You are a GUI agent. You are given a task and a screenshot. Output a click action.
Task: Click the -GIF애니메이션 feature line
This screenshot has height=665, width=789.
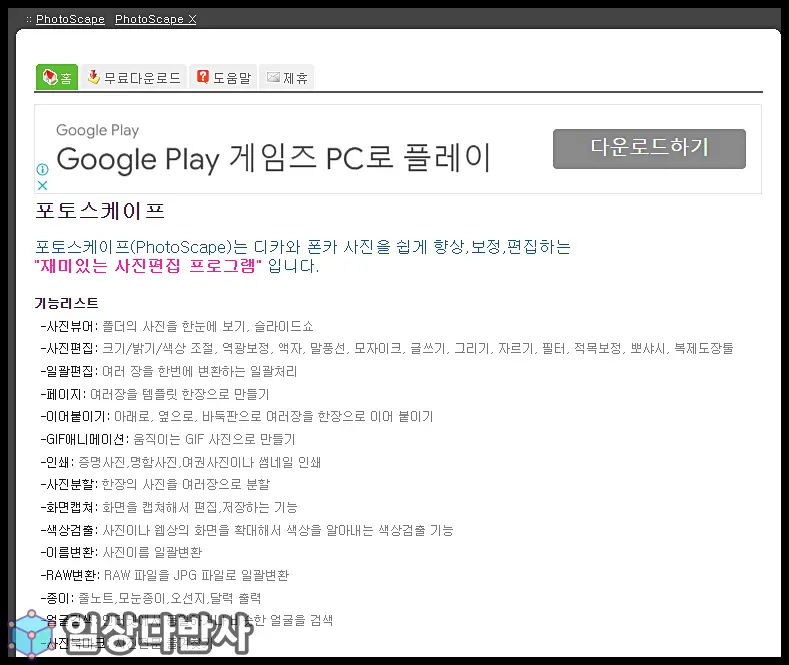click(168, 439)
